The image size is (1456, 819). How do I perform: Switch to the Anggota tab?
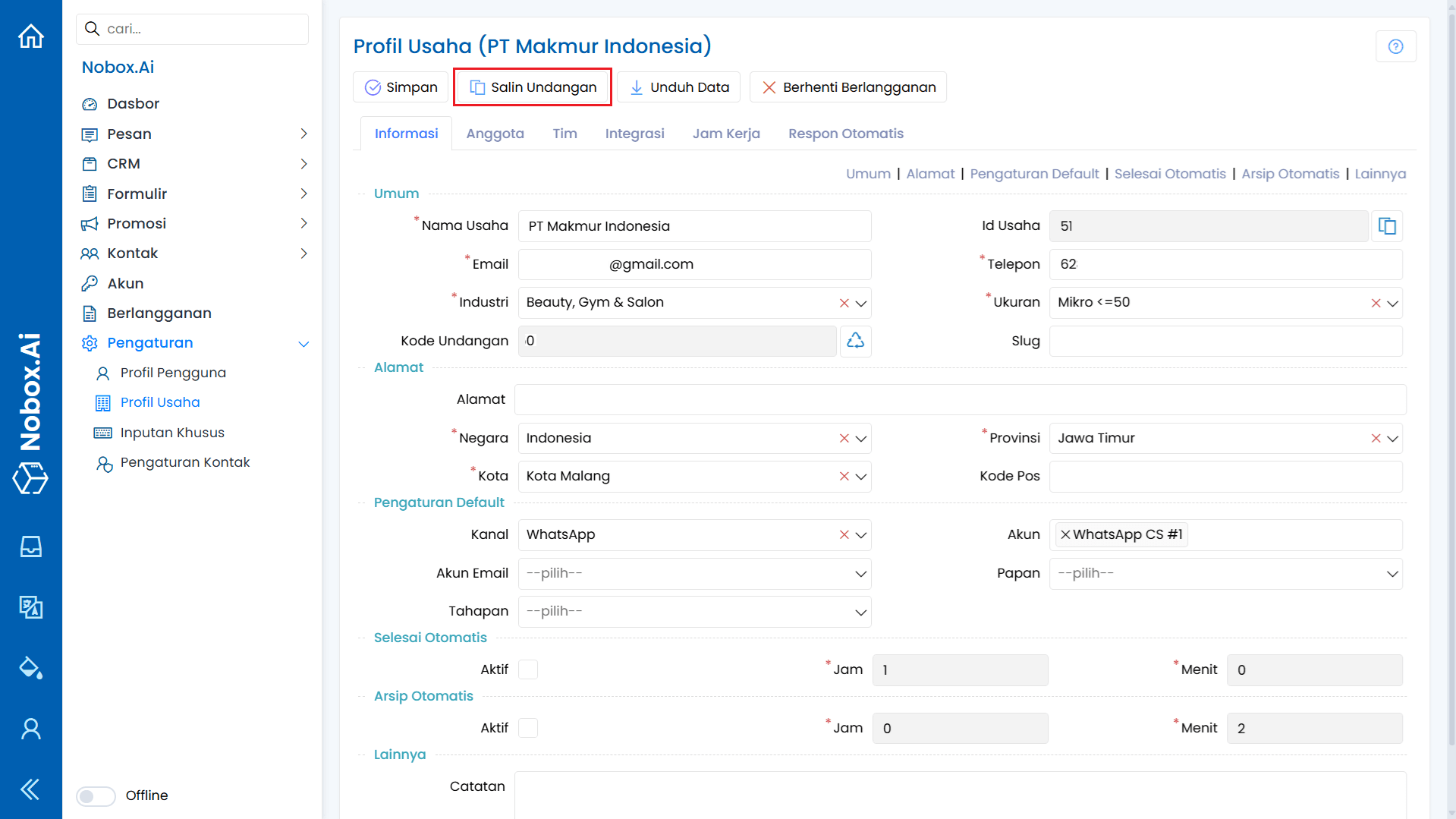pyautogui.click(x=495, y=134)
